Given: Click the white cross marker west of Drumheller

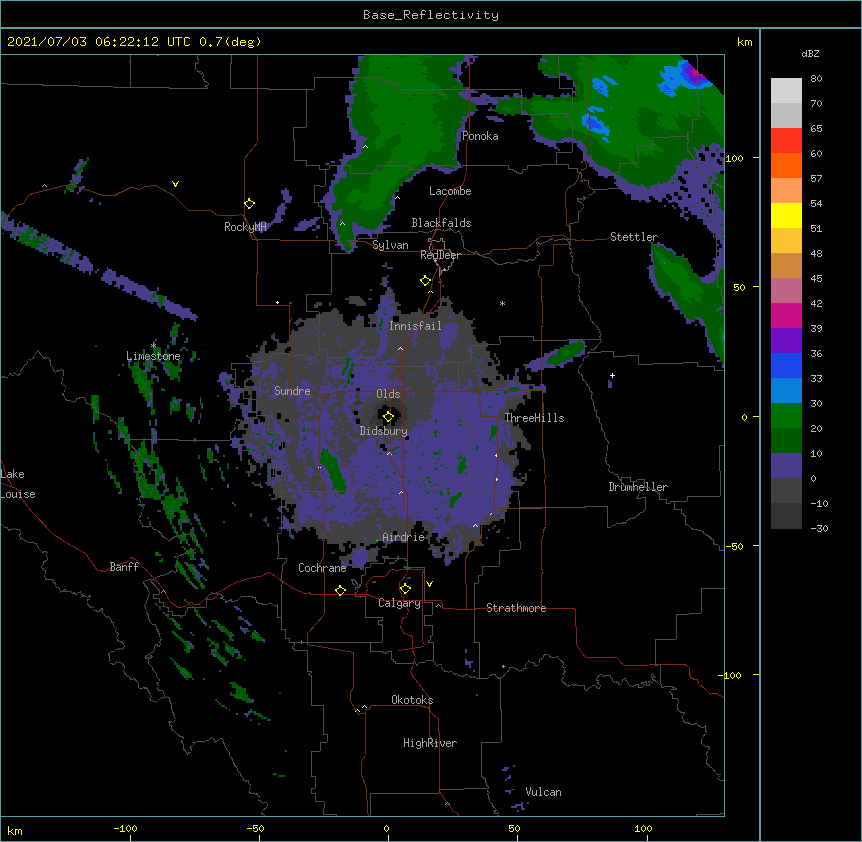Looking at the screenshot, I should point(612,375).
